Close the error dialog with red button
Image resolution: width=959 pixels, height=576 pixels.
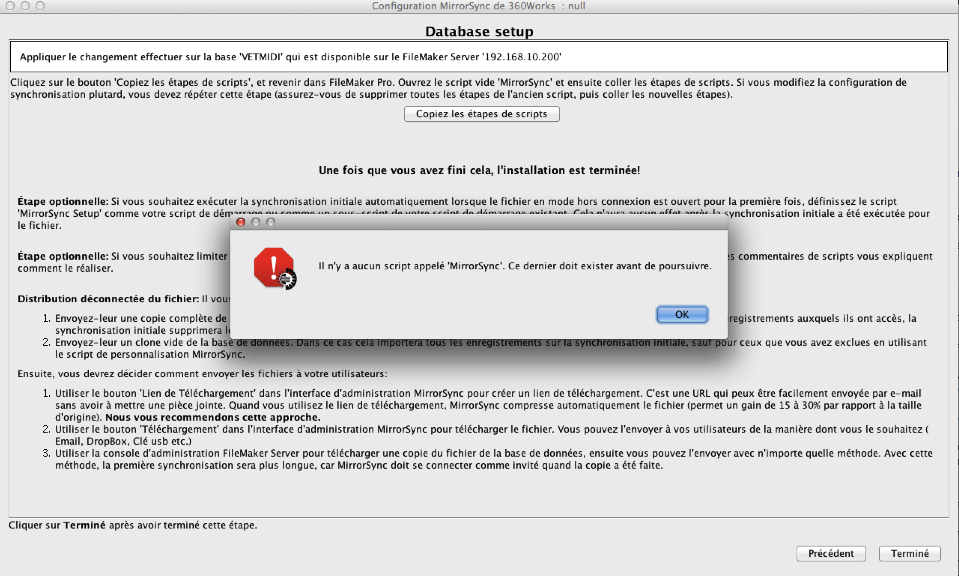pyautogui.click(x=240, y=222)
